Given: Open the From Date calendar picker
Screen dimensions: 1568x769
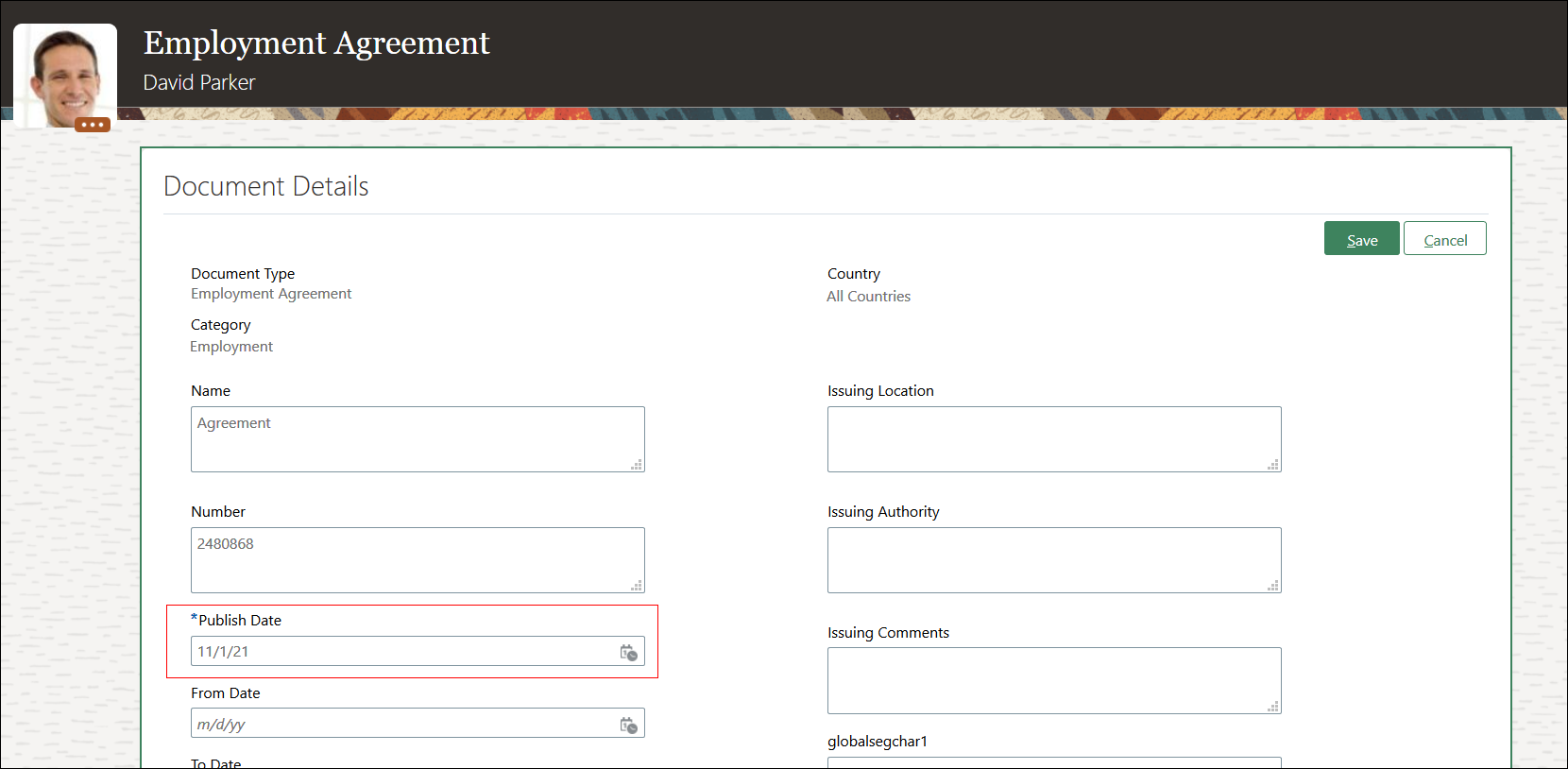Looking at the screenshot, I should click(x=628, y=726).
